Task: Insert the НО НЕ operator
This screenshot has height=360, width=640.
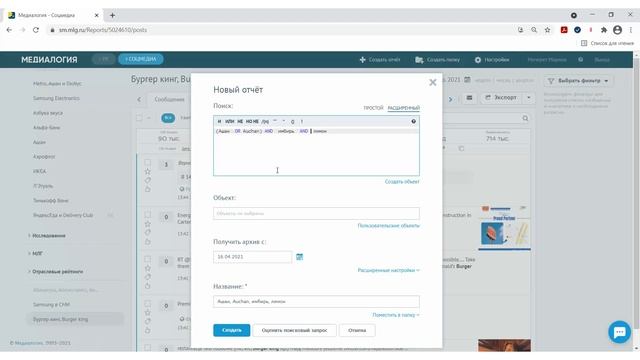Action: click(252, 122)
